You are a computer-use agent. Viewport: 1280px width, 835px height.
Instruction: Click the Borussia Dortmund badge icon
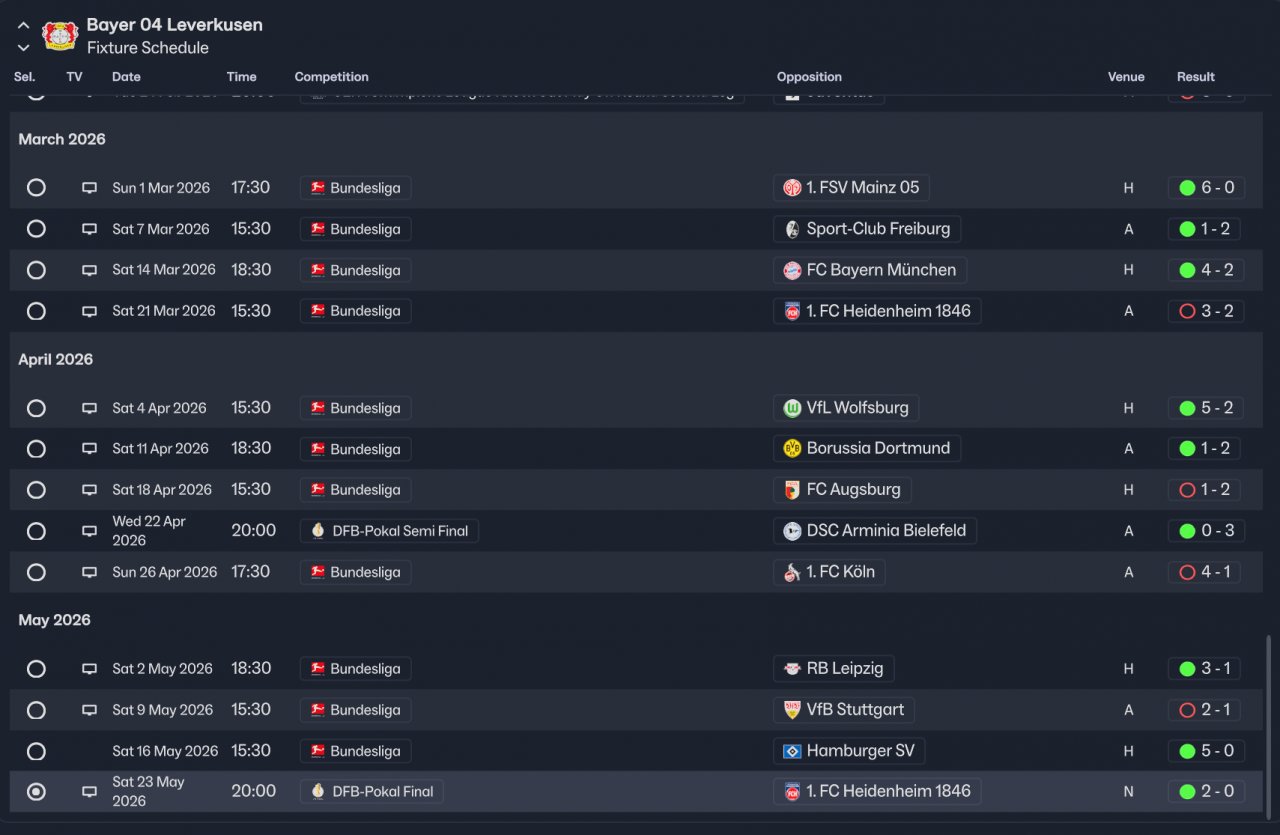[x=792, y=448]
